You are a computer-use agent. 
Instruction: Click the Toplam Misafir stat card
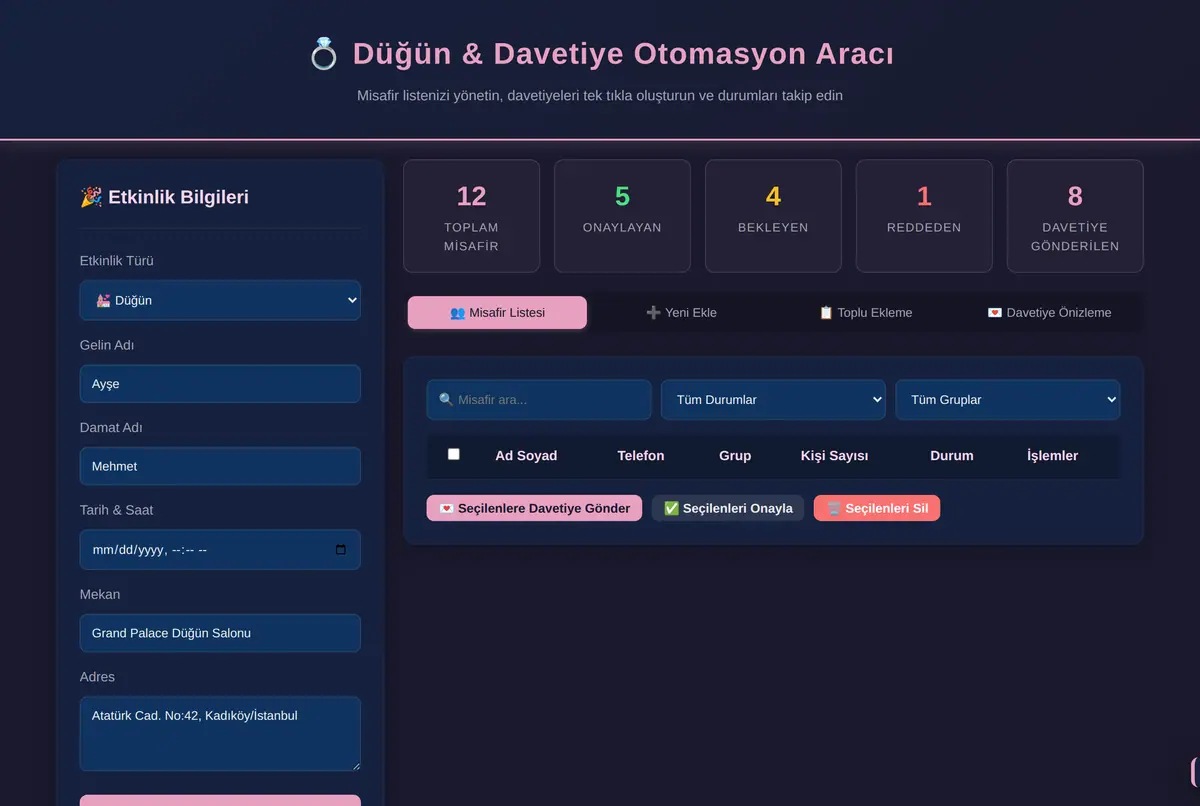472,216
